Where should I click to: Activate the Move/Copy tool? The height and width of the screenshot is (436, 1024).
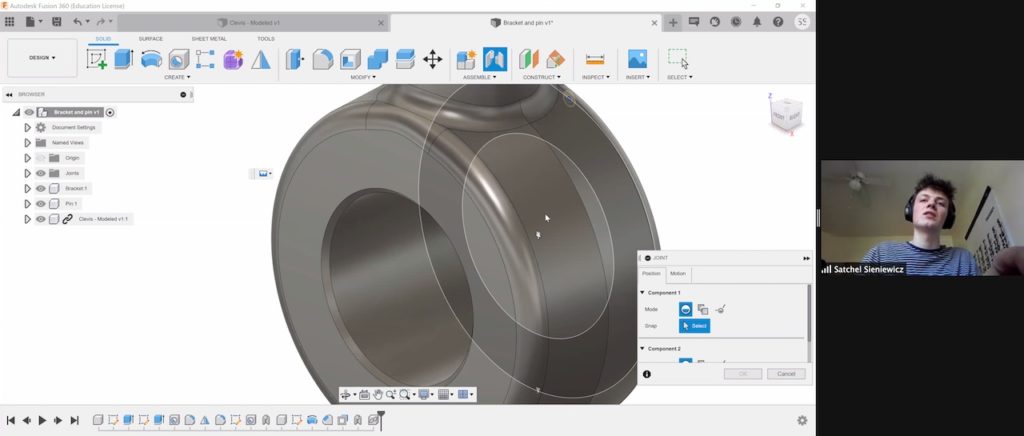coord(432,59)
